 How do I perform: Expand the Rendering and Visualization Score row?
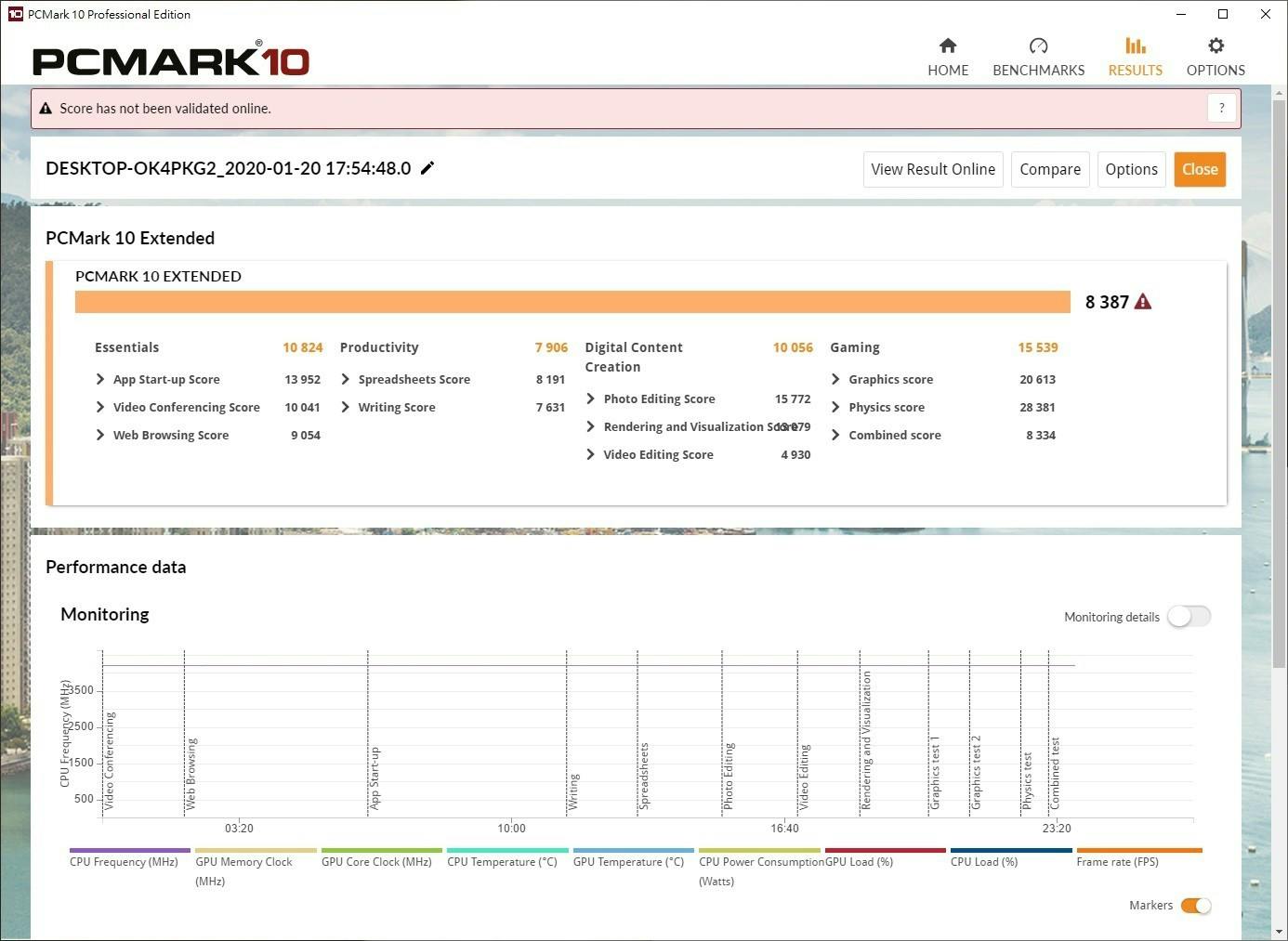point(591,426)
